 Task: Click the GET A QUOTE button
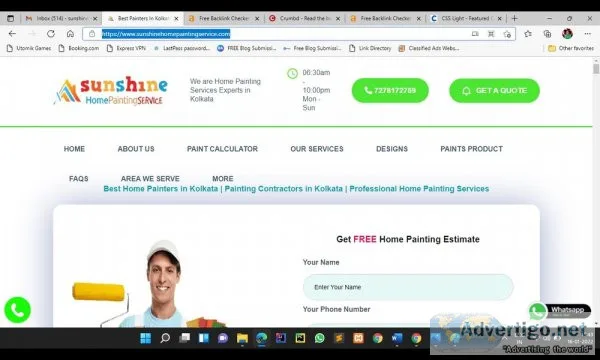click(494, 91)
